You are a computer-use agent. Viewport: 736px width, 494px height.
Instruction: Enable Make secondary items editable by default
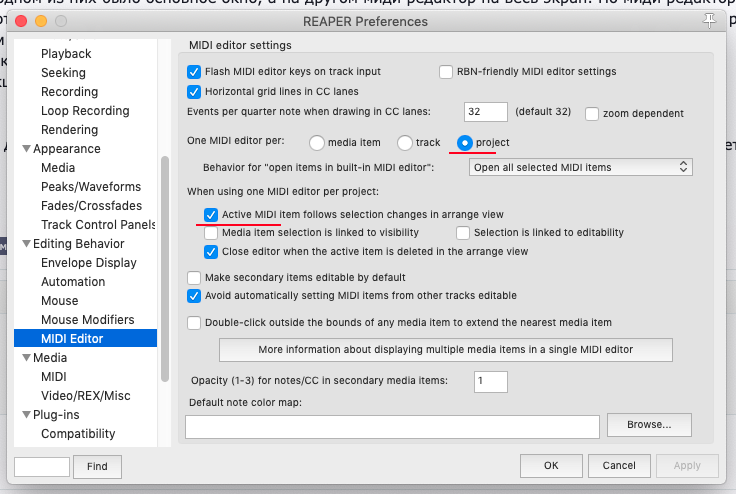pyautogui.click(x=194, y=278)
